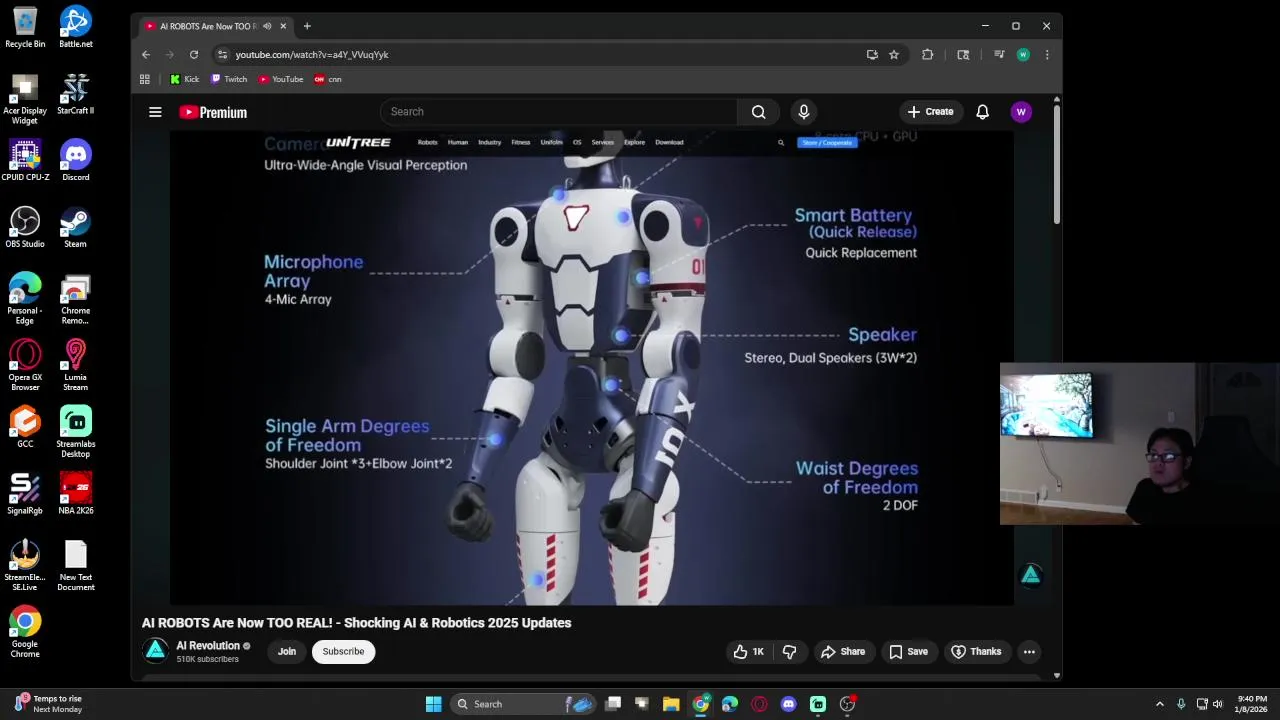Open the Steam desktop shortcut

click(x=75, y=227)
